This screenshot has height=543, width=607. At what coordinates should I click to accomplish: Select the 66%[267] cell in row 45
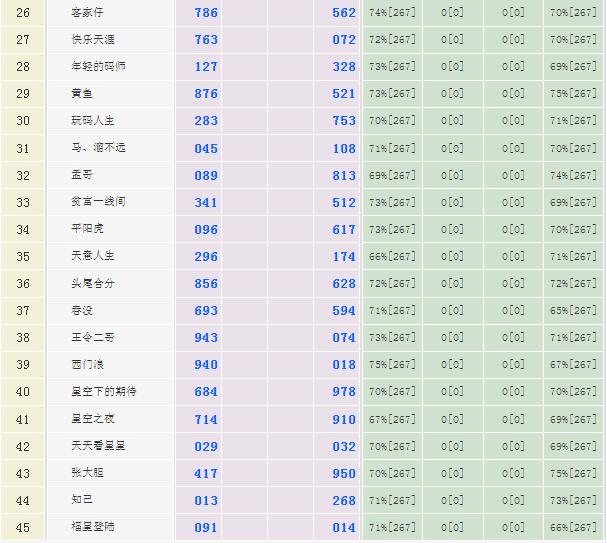[573, 527]
